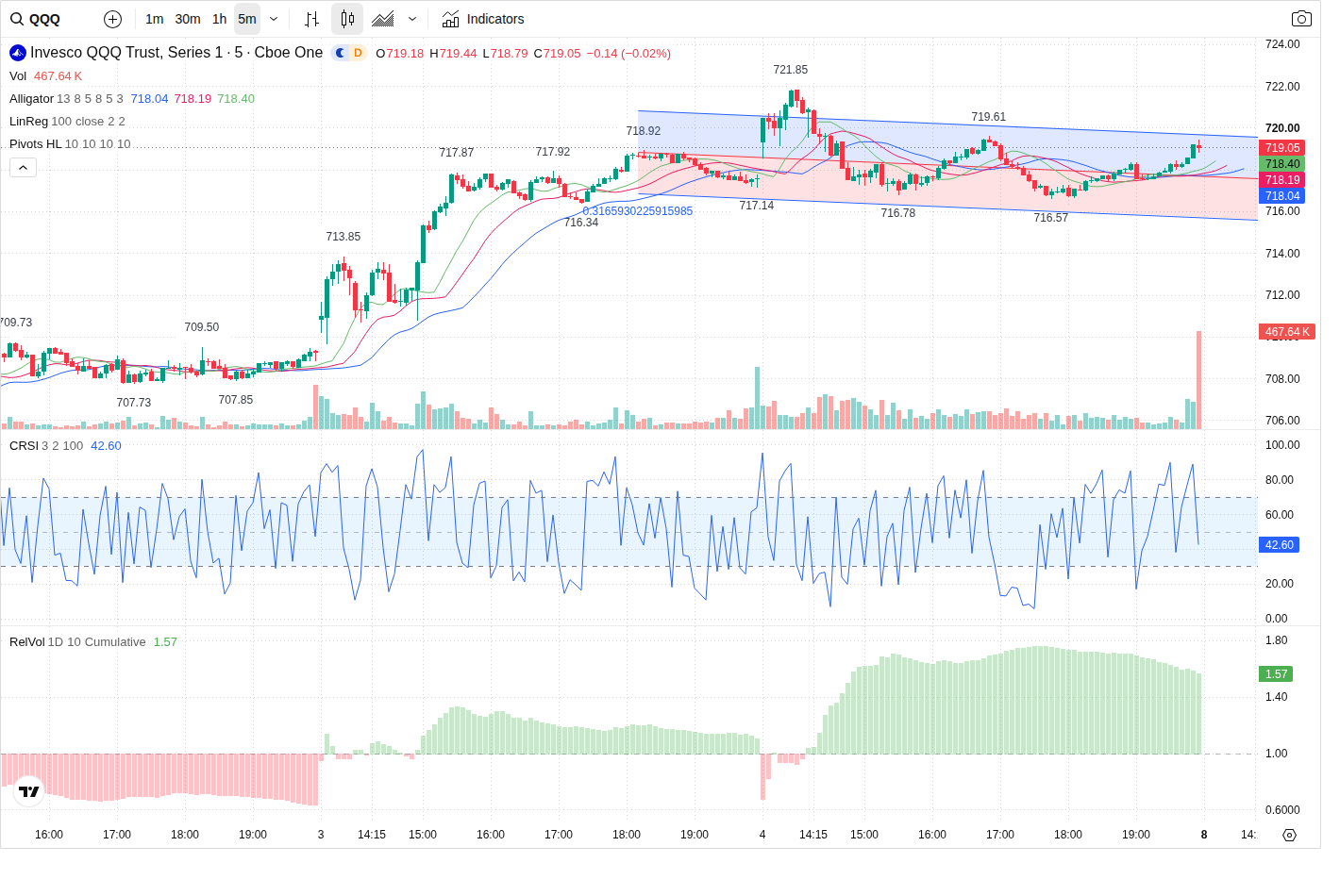1340x896 pixels.
Task: Expand the chart style dropdown chevron
Action: tap(412, 19)
